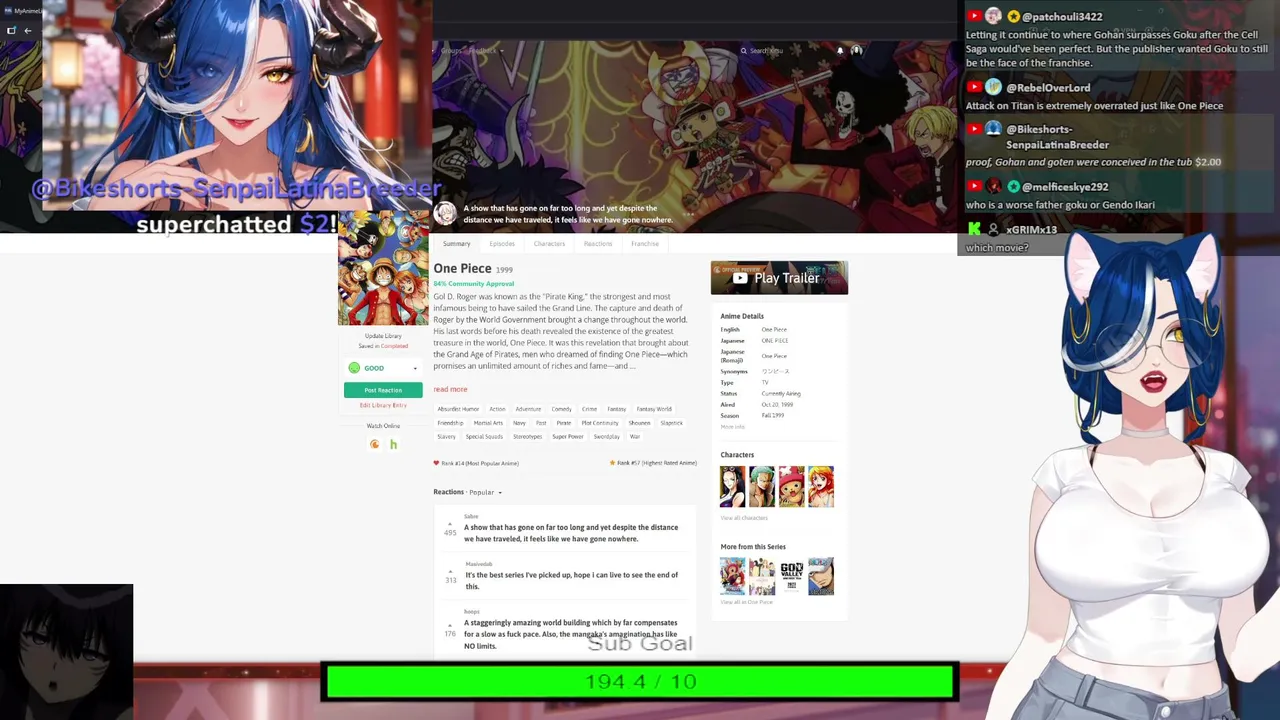
Task: Upvote the reaction with 313 votes
Action: pyautogui.click(x=450, y=571)
